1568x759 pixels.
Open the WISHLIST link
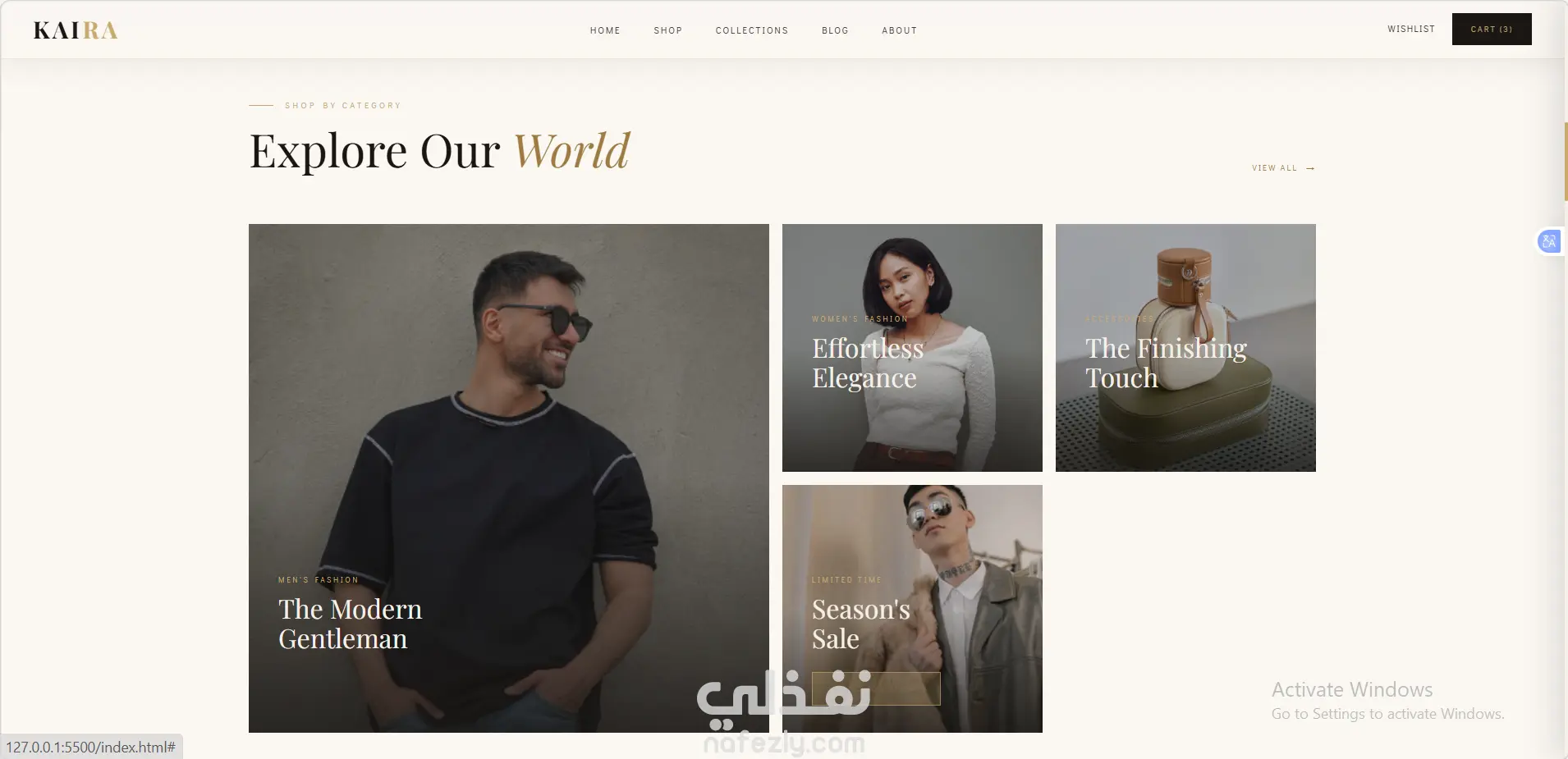coord(1411,29)
